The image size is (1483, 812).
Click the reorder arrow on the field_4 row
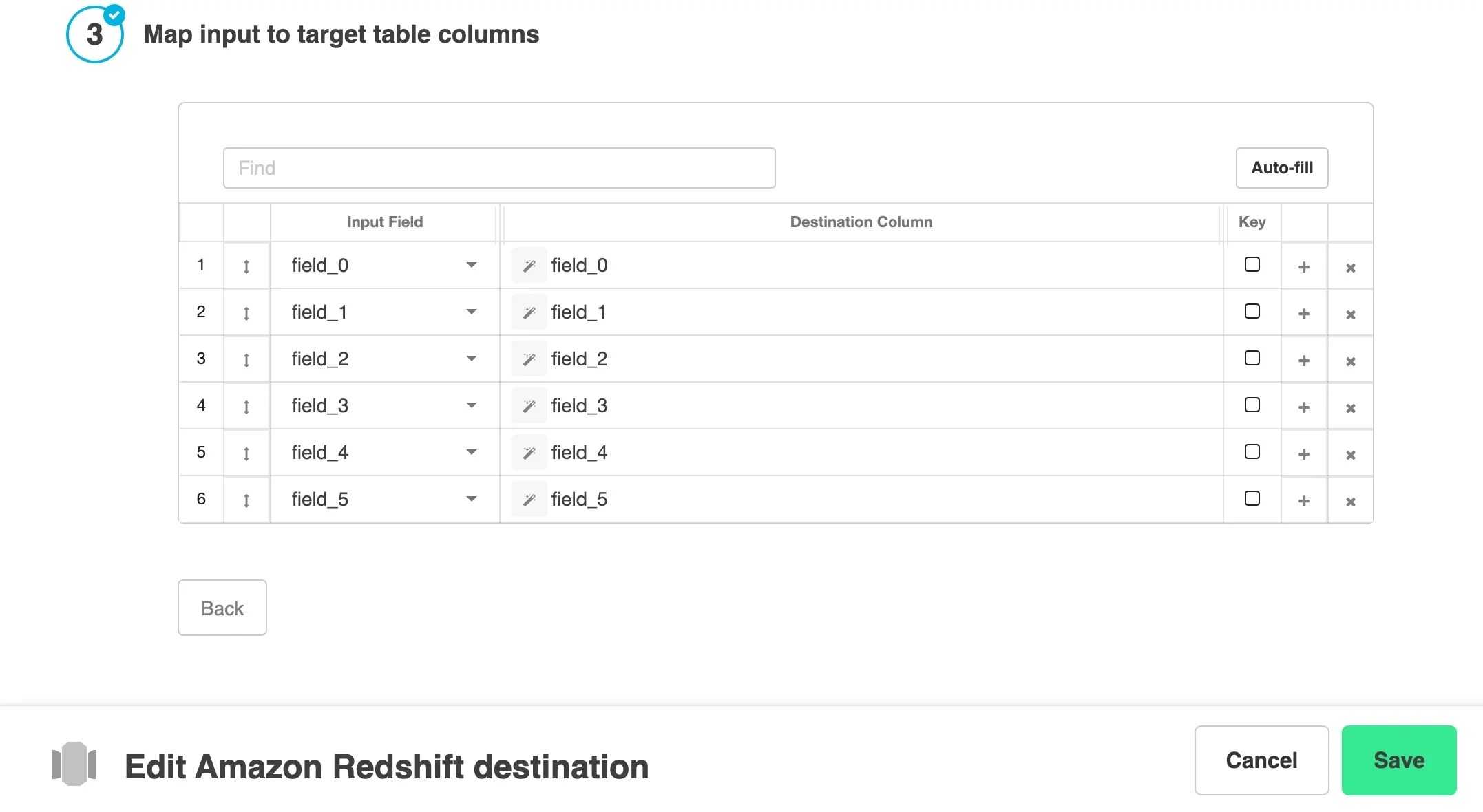pyautogui.click(x=246, y=452)
